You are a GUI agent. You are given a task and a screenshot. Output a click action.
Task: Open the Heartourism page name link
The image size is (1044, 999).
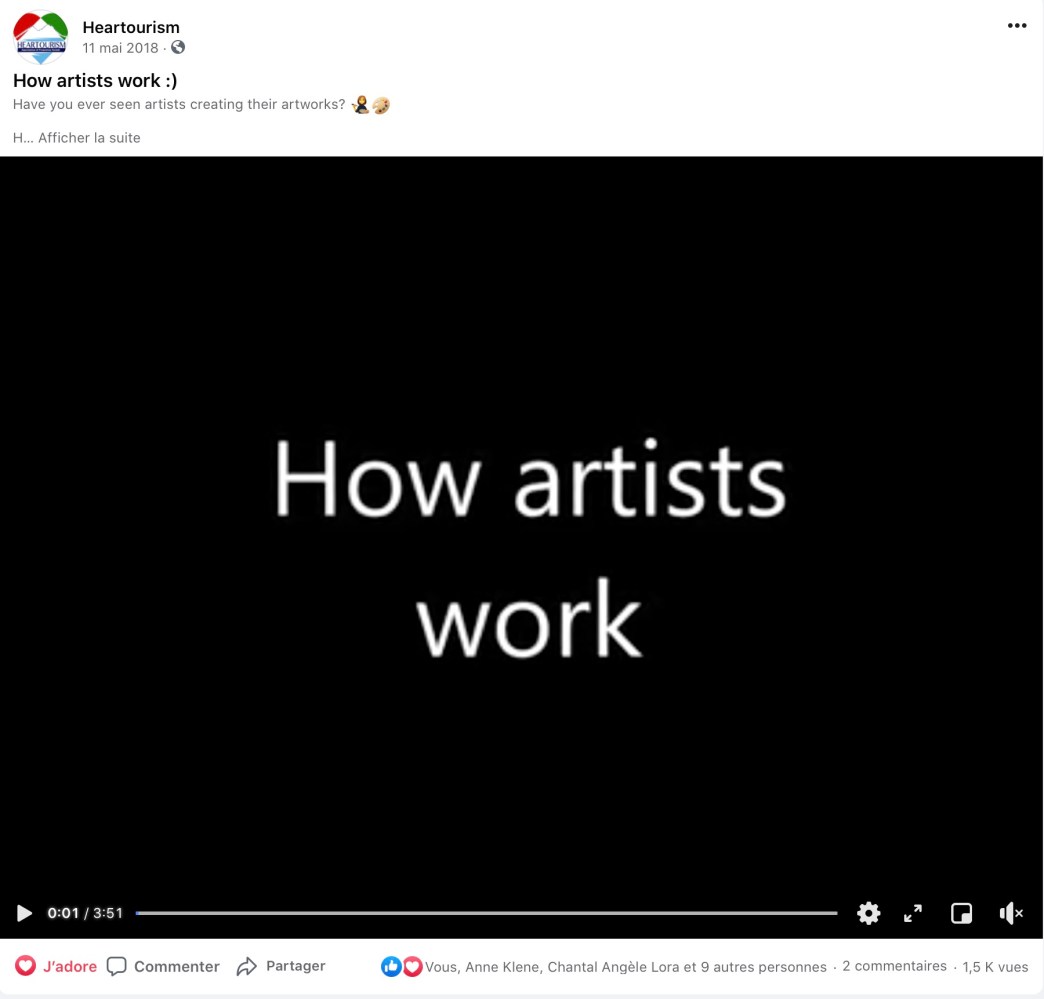pos(131,27)
